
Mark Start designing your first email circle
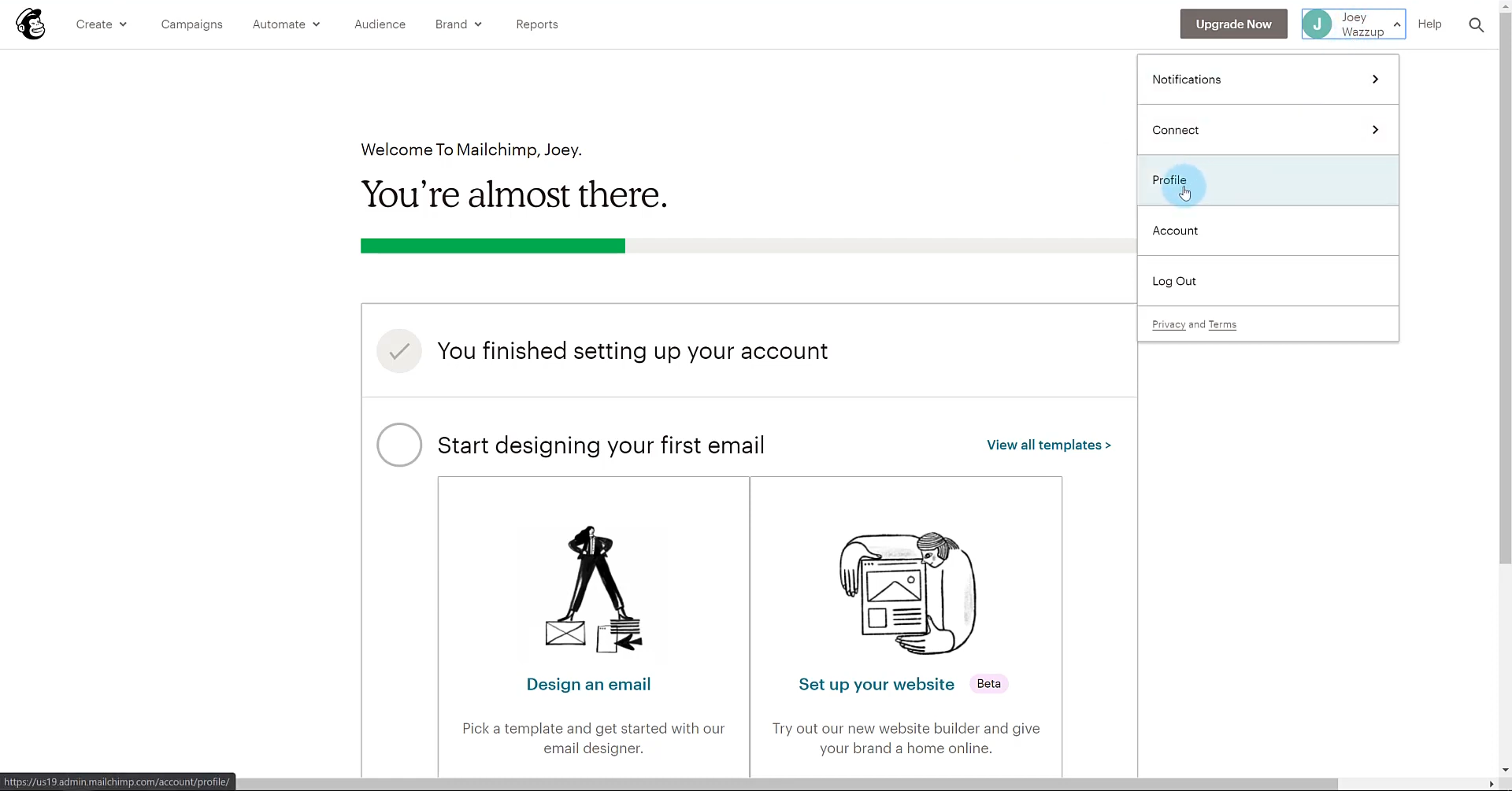(399, 445)
